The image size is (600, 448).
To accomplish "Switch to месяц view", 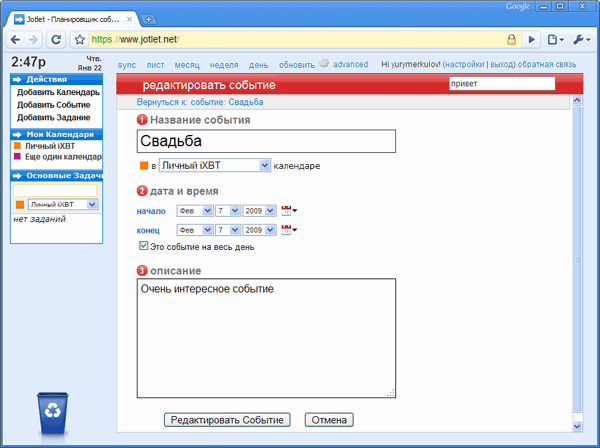I will click(x=187, y=65).
